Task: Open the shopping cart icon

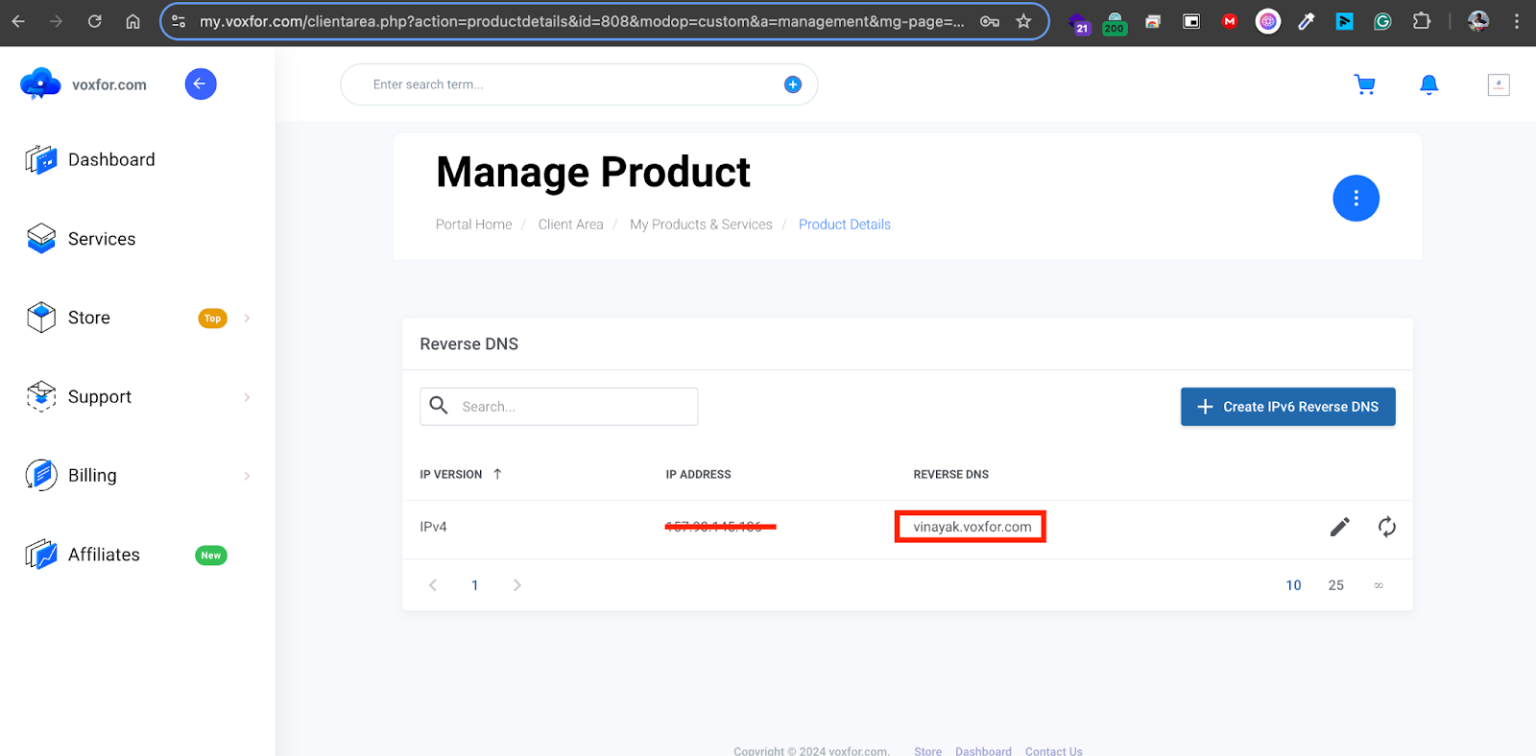Action: tap(1365, 85)
